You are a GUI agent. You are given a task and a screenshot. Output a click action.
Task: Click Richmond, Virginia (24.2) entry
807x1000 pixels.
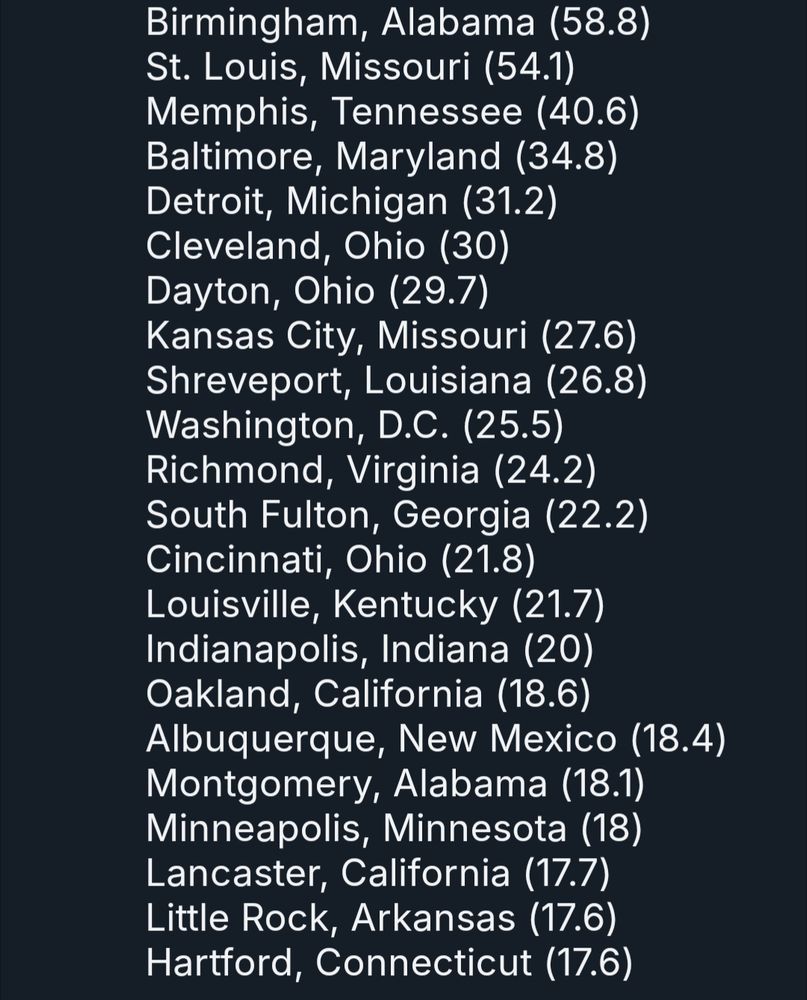coord(371,470)
